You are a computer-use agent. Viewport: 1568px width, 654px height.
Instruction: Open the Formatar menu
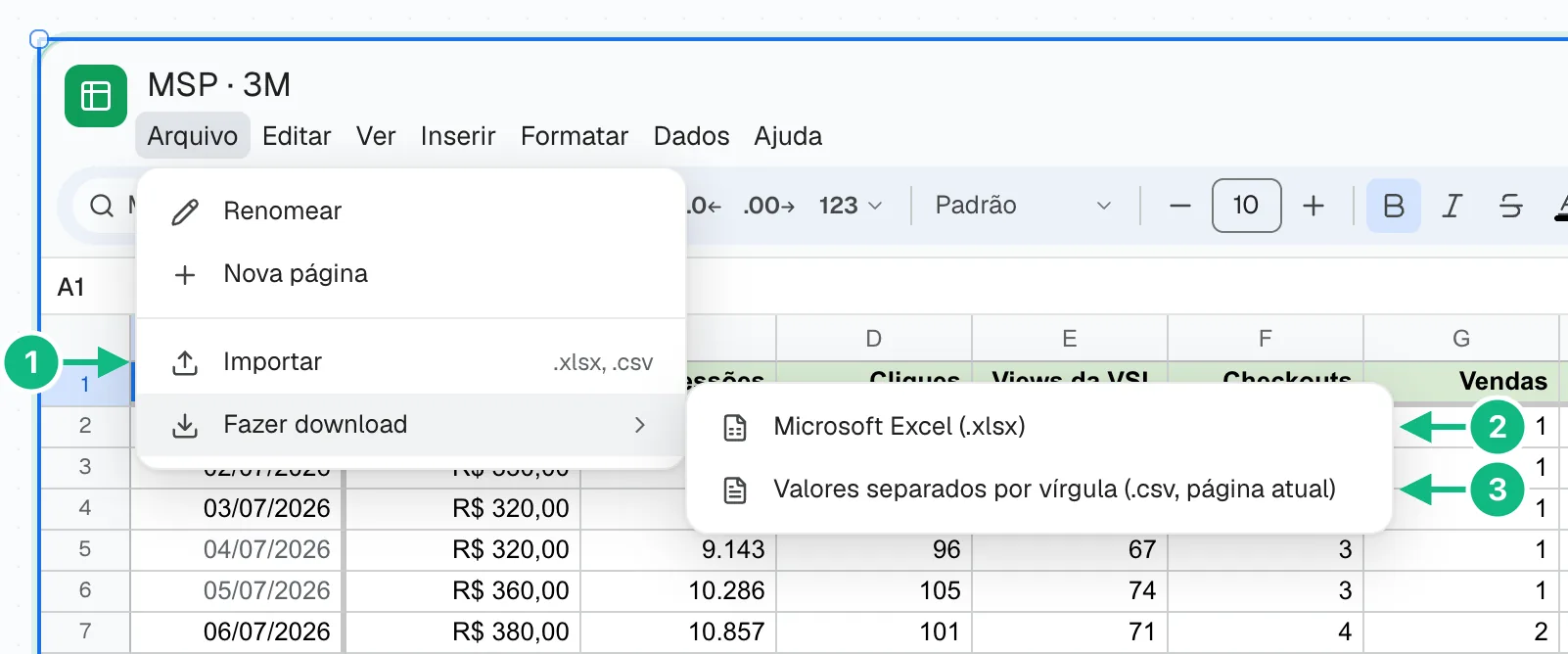tap(575, 136)
